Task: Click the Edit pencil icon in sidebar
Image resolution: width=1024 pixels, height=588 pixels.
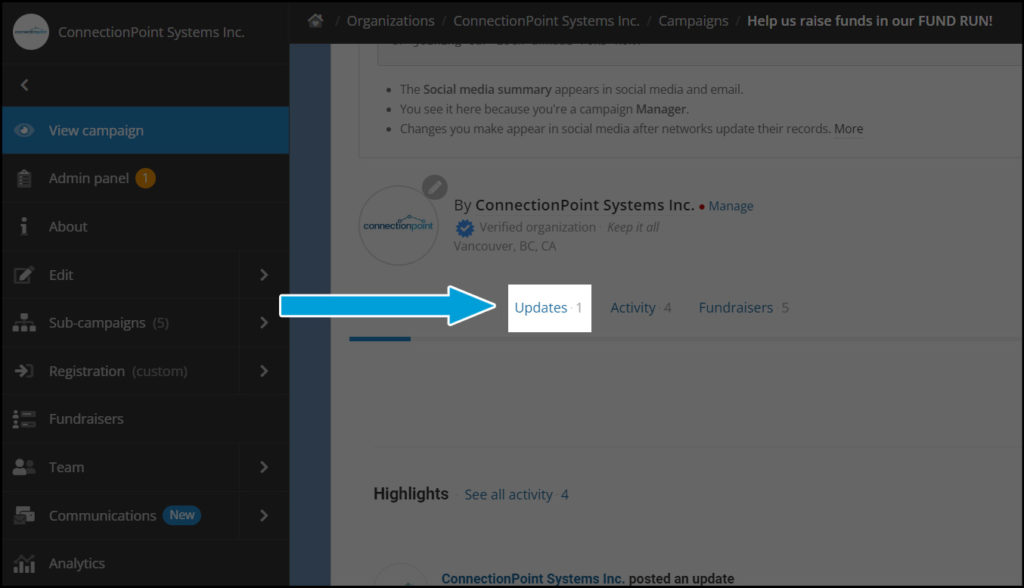Action: coord(24,275)
